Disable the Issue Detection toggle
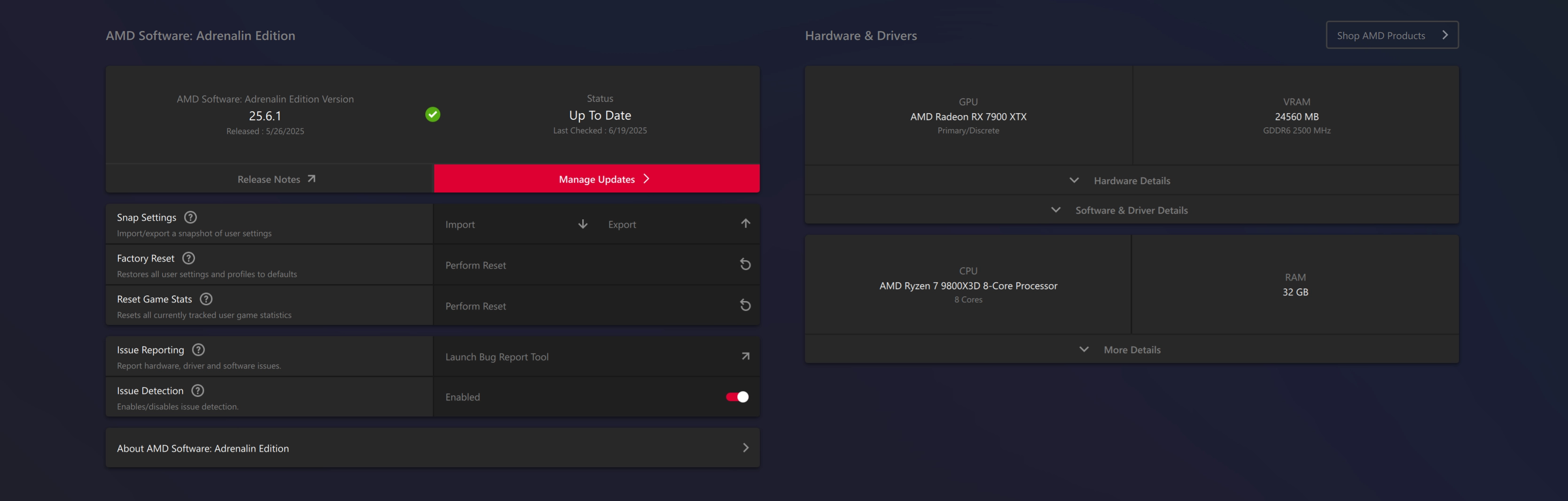1568x501 pixels. click(737, 396)
